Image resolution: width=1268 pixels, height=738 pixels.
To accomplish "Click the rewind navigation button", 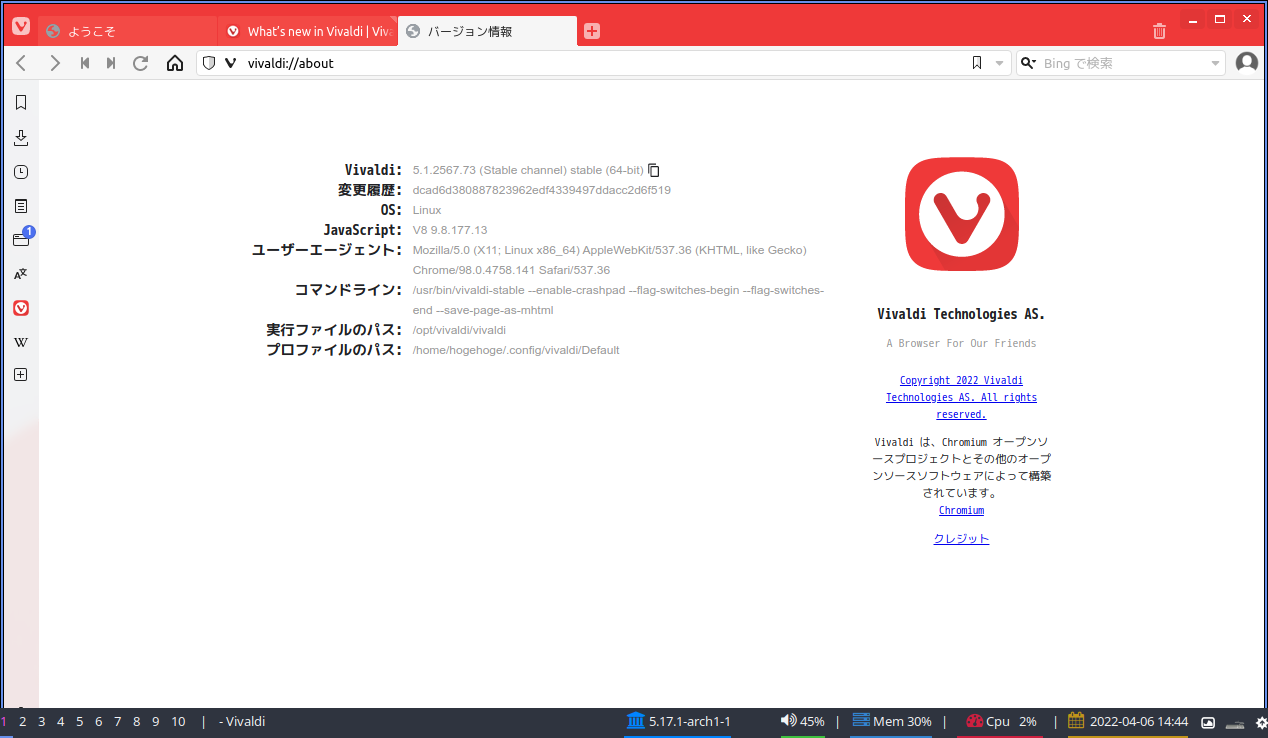I will coord(85,63).
